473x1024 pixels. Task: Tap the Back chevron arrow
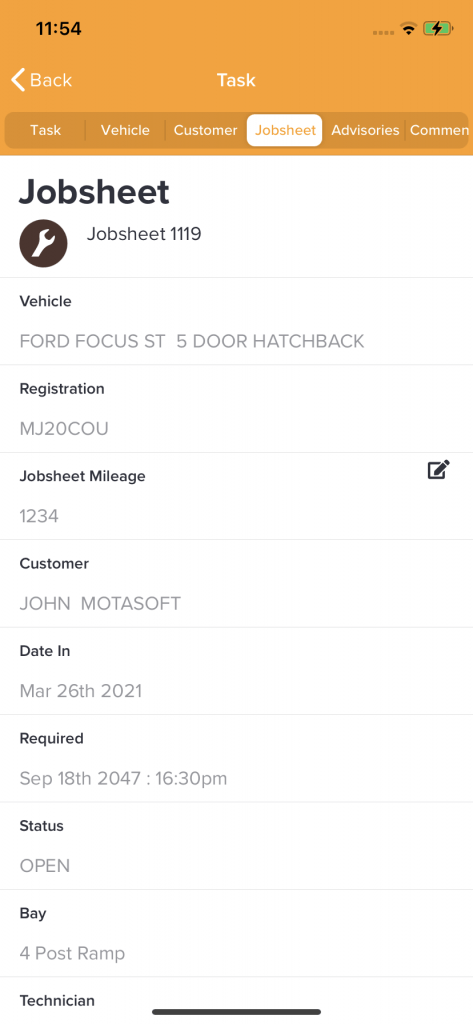tap(18, 80)
